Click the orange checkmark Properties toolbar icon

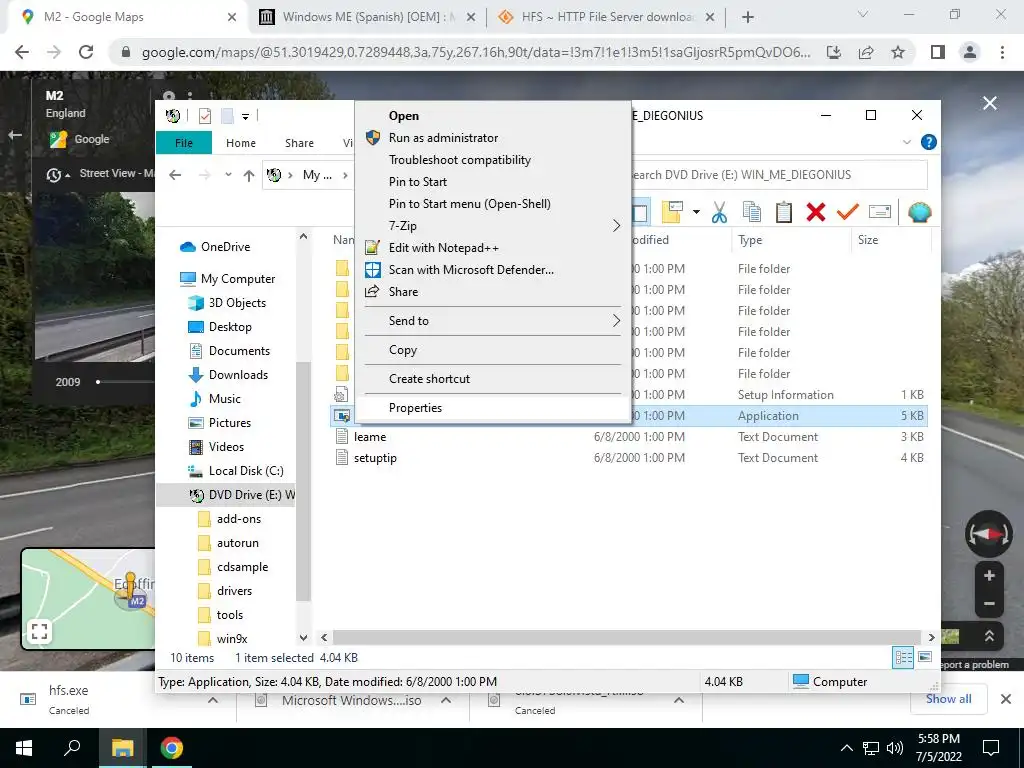[x=848, y=212]
